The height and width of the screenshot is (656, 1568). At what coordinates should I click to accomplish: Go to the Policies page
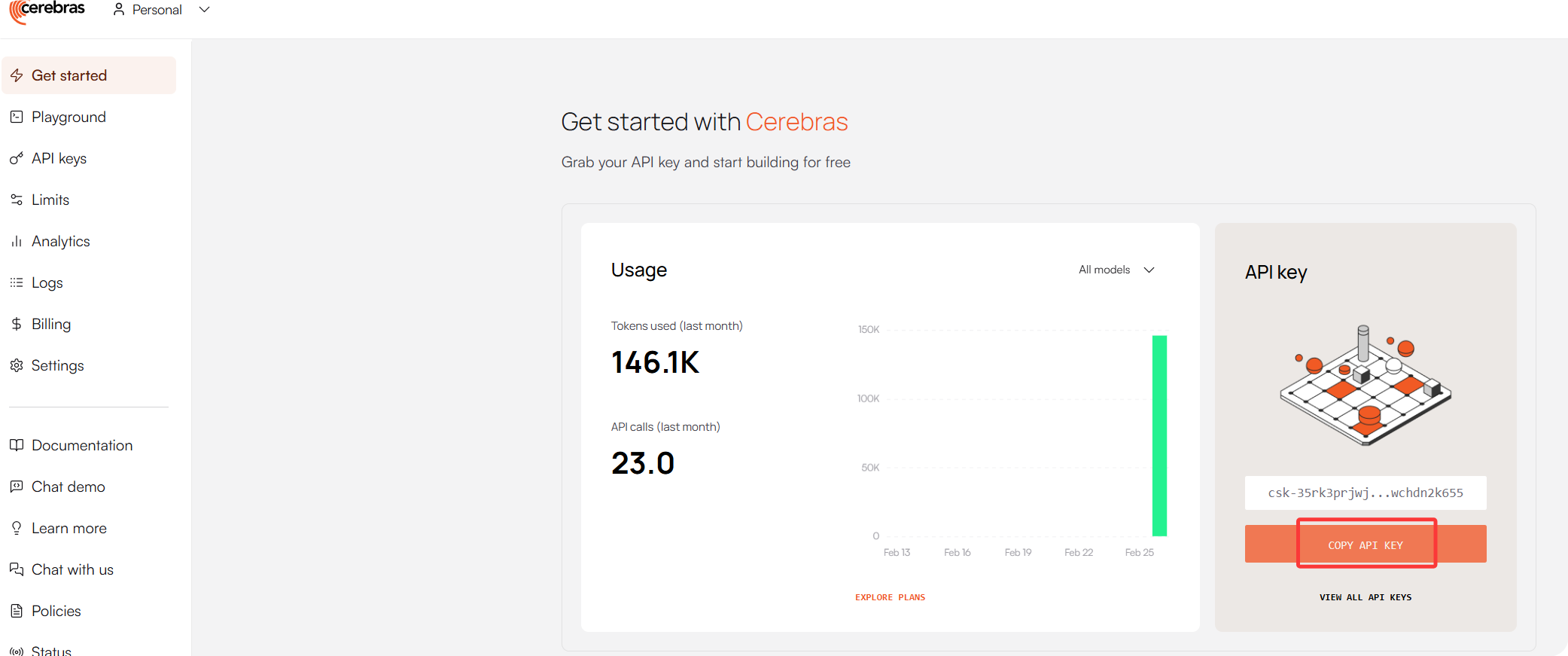coord(56,611)
